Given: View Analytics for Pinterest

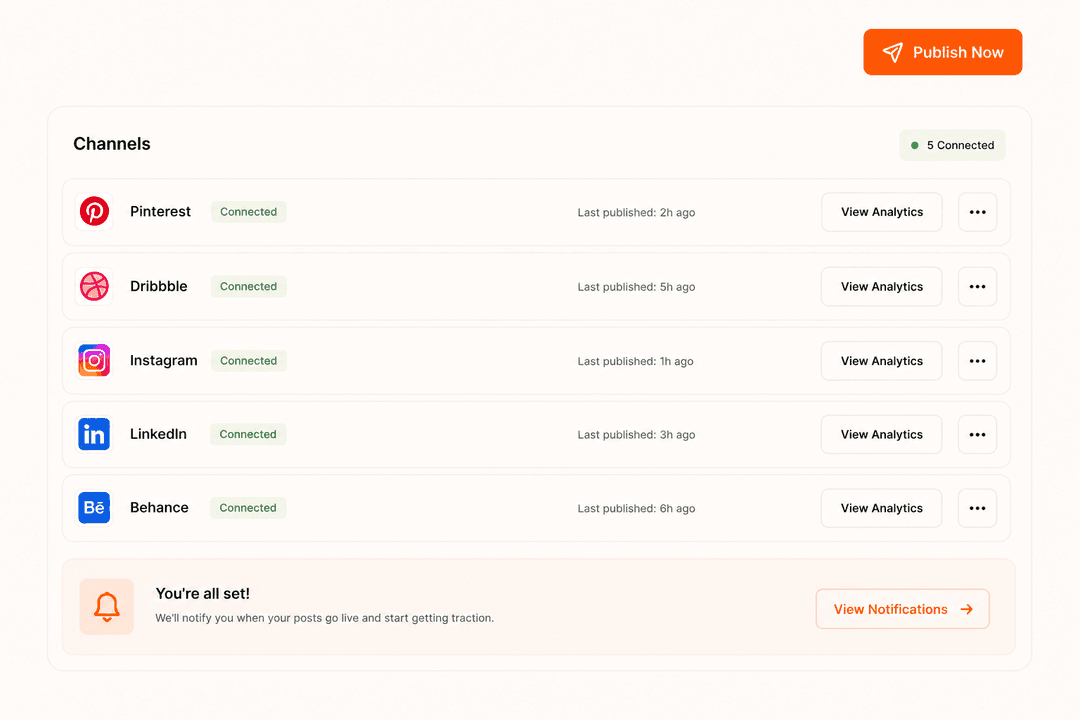Looking at the screenshot, I should [x=882, y=212].
